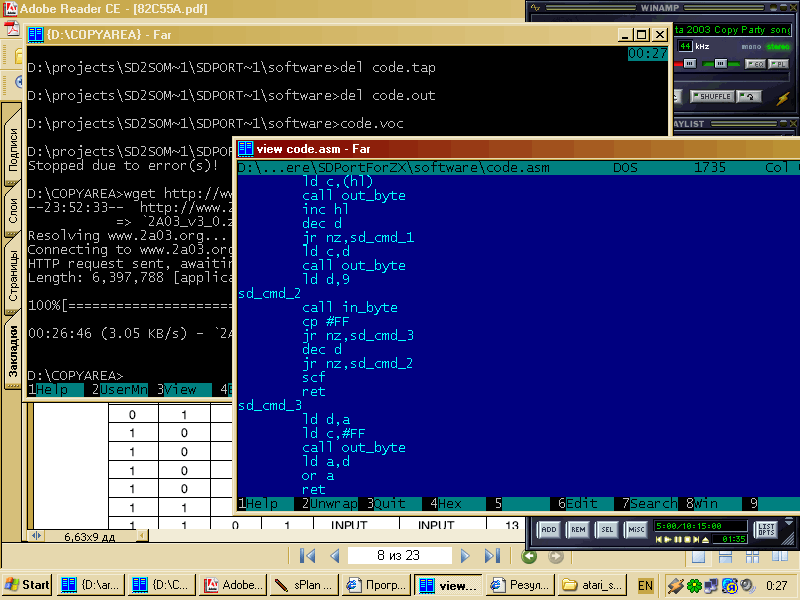This screenshot has height=600, width=800.
Task: Open playlist LIST OPTS menu
Action: click(x=766, y=528)
